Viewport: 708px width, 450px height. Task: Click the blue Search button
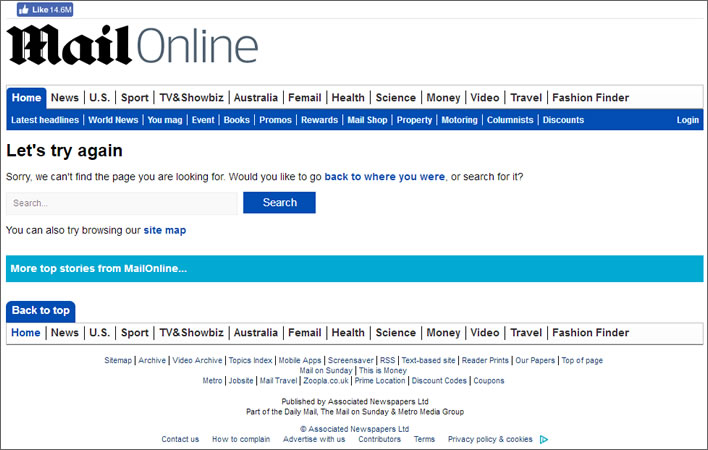(279, 203)
